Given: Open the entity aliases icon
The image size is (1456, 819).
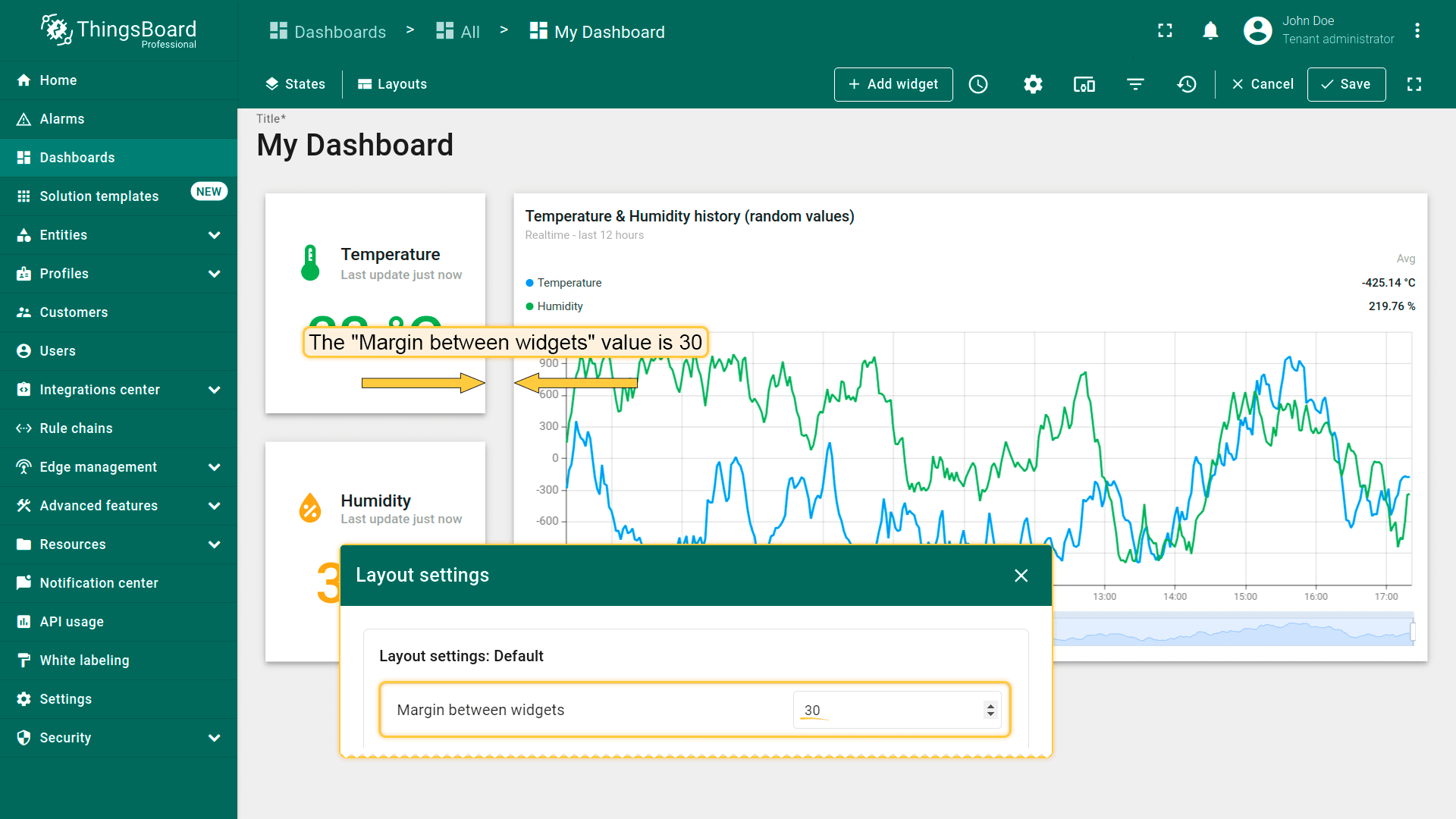Looking at the screenshot, I should pyautogui.click(x=1084, y=84).
